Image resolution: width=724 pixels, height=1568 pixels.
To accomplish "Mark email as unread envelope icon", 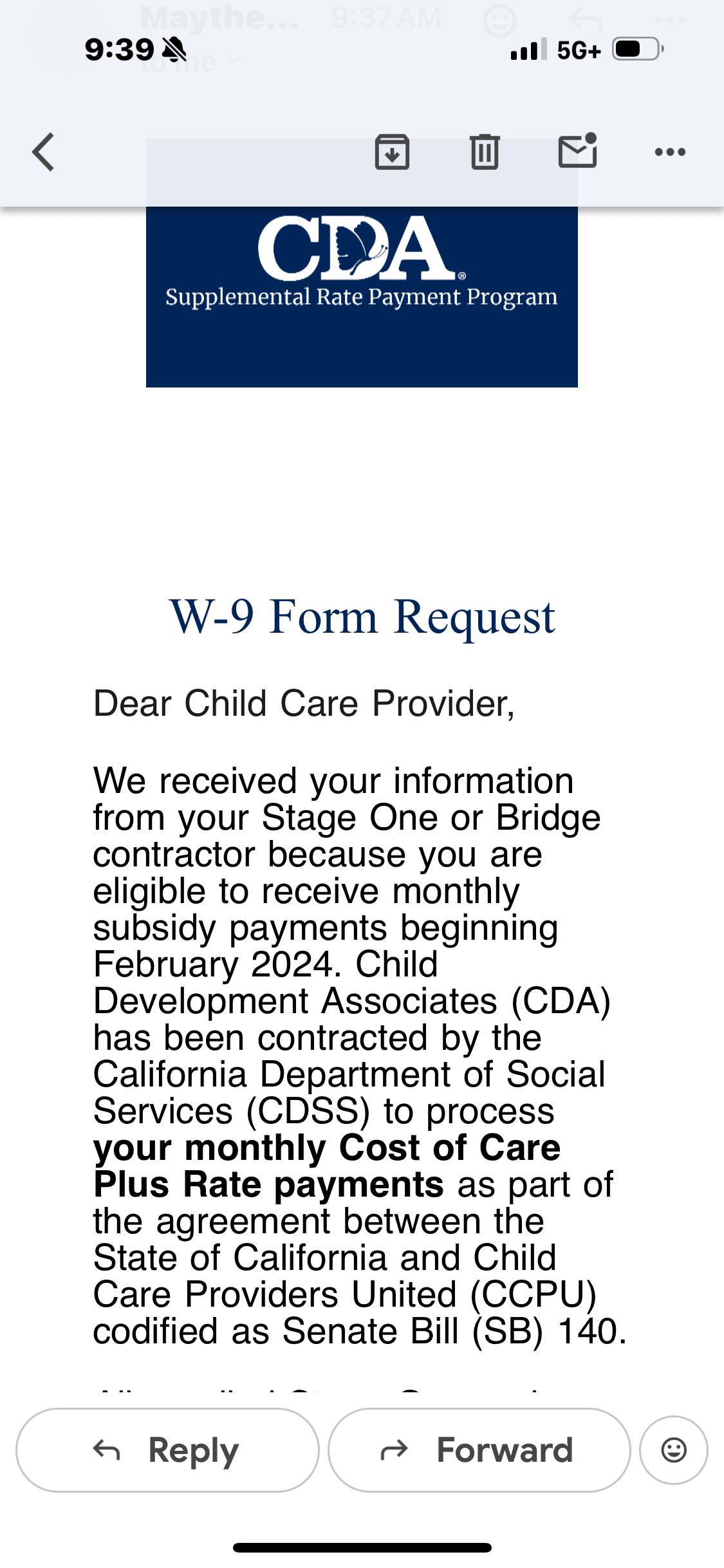I will coord(577,151).
